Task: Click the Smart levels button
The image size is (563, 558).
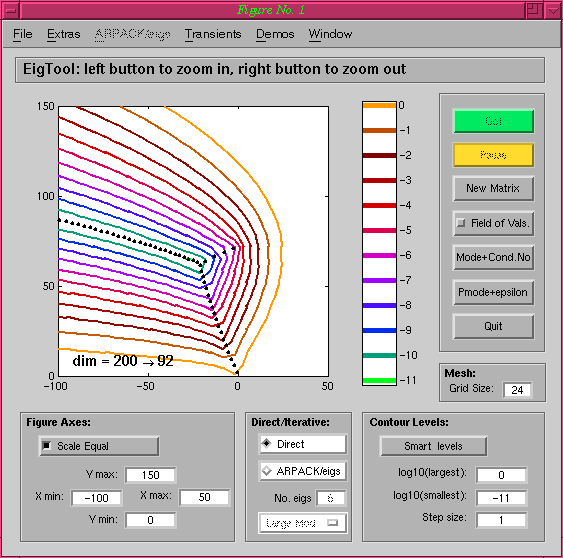Action: tap(433, 446)
